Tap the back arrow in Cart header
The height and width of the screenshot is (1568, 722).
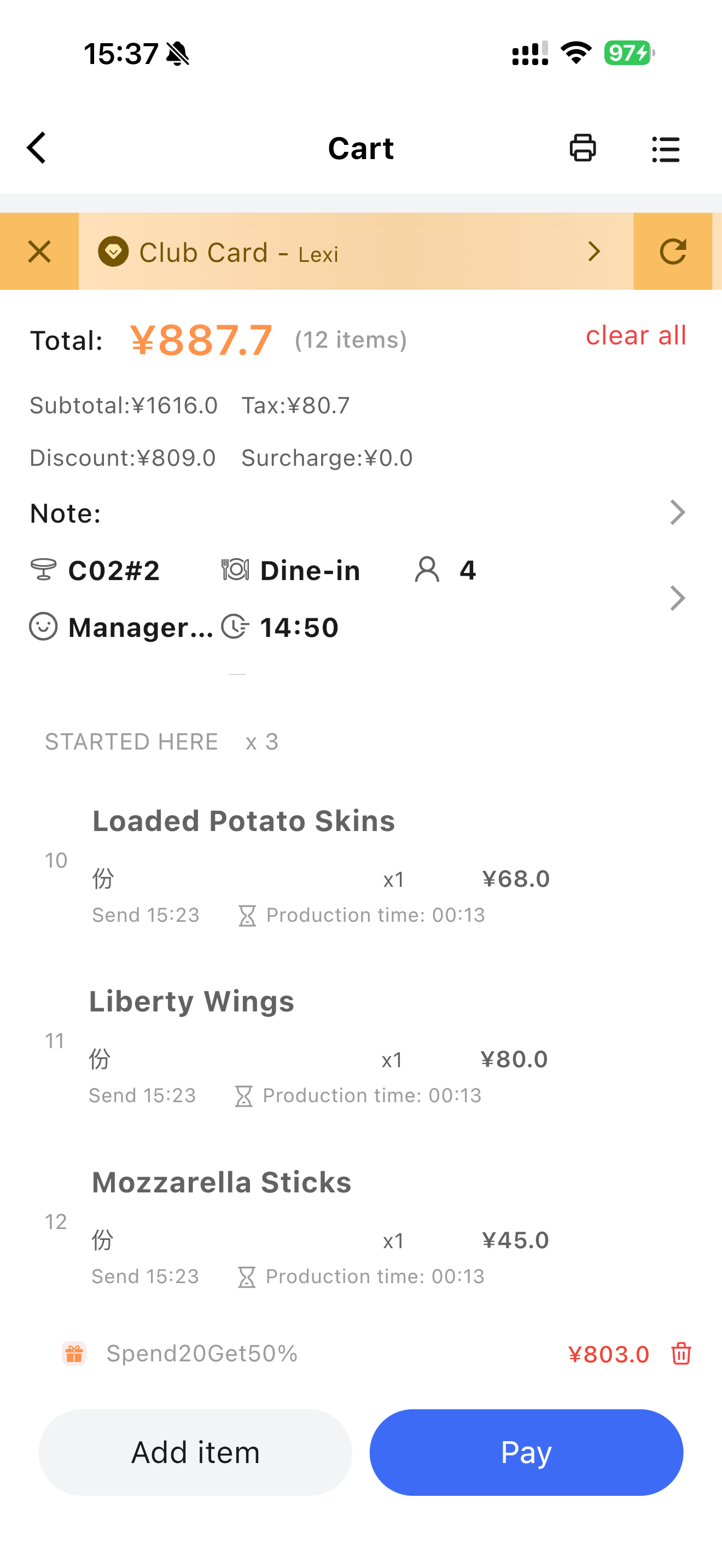pos(37,148)
